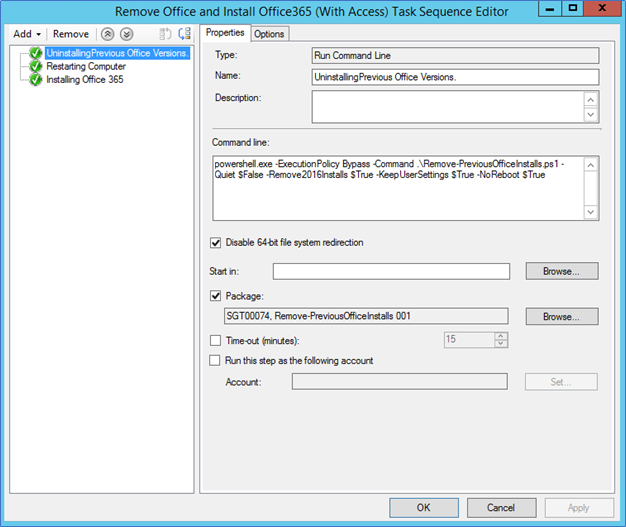Enable the Time-out (minutes) checkbox
Viewport: 626px width, 527px height.
(216, 341)
